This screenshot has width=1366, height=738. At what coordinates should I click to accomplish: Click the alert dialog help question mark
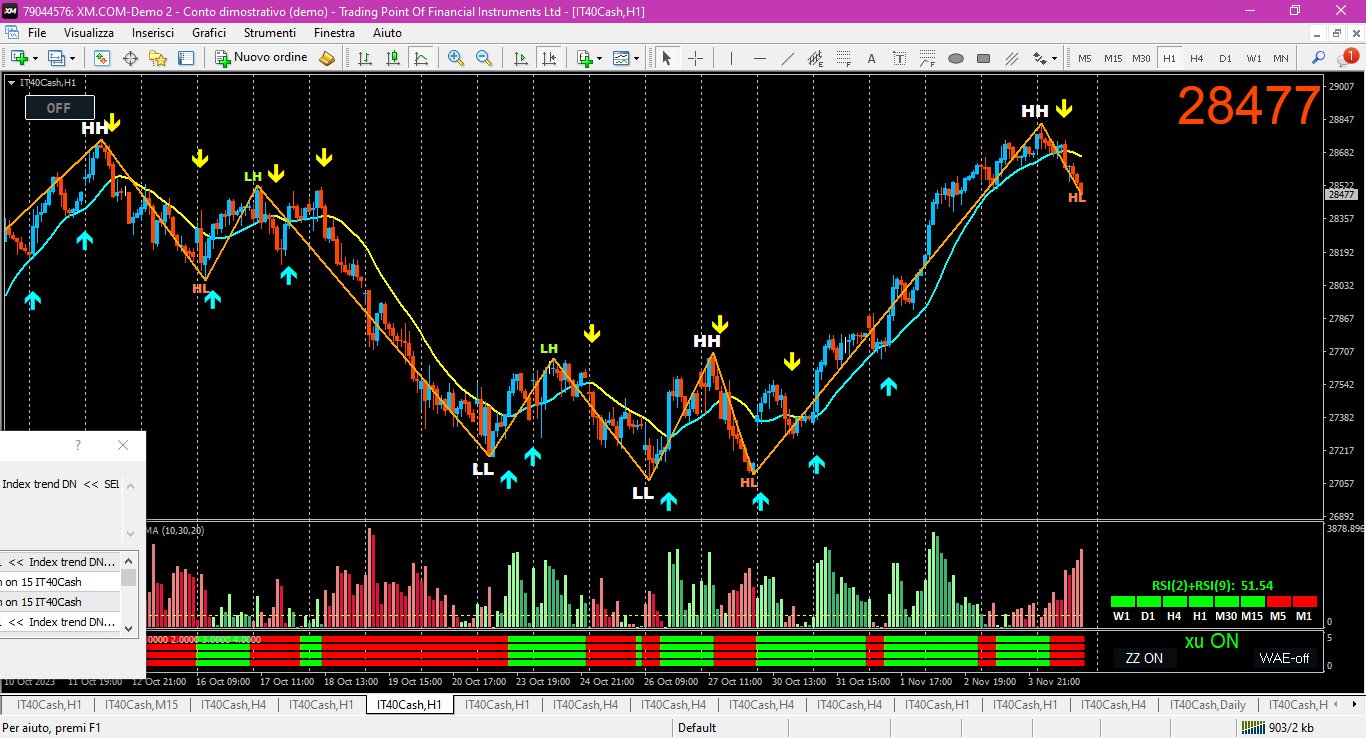point(78,445)
